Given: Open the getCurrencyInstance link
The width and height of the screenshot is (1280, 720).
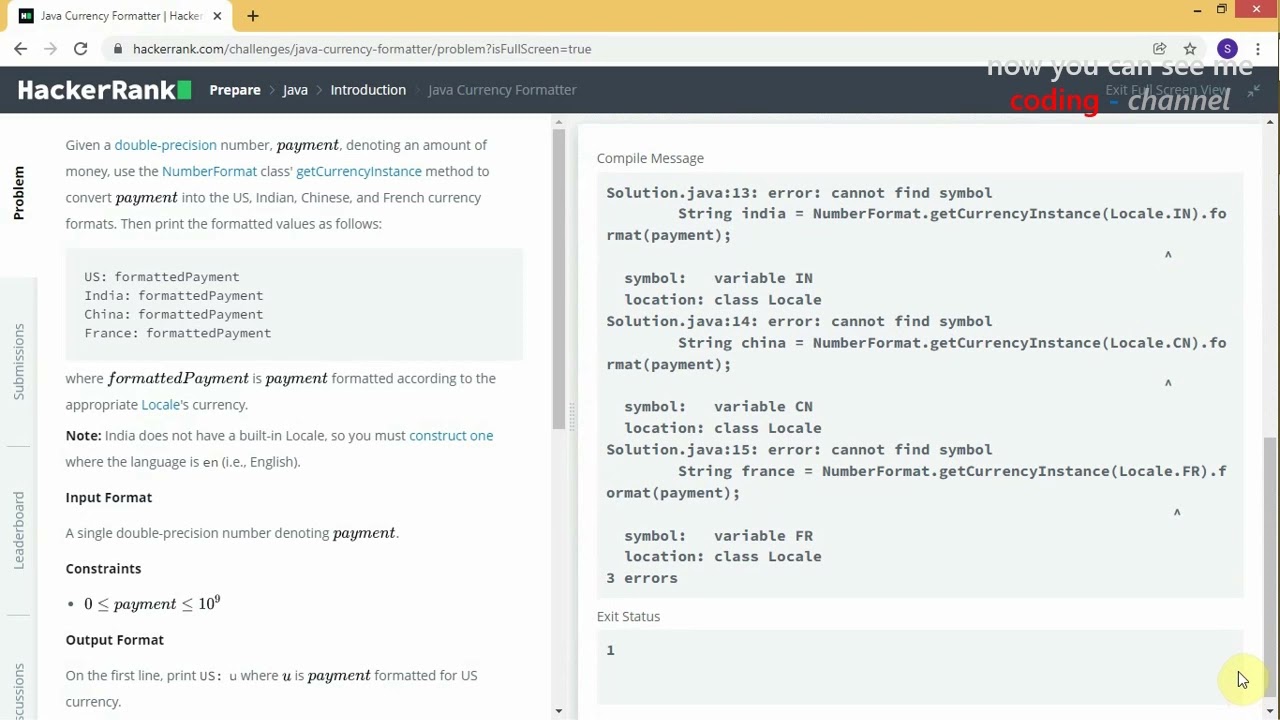Looking at the screenshot, I should click(x=359, y=171).
